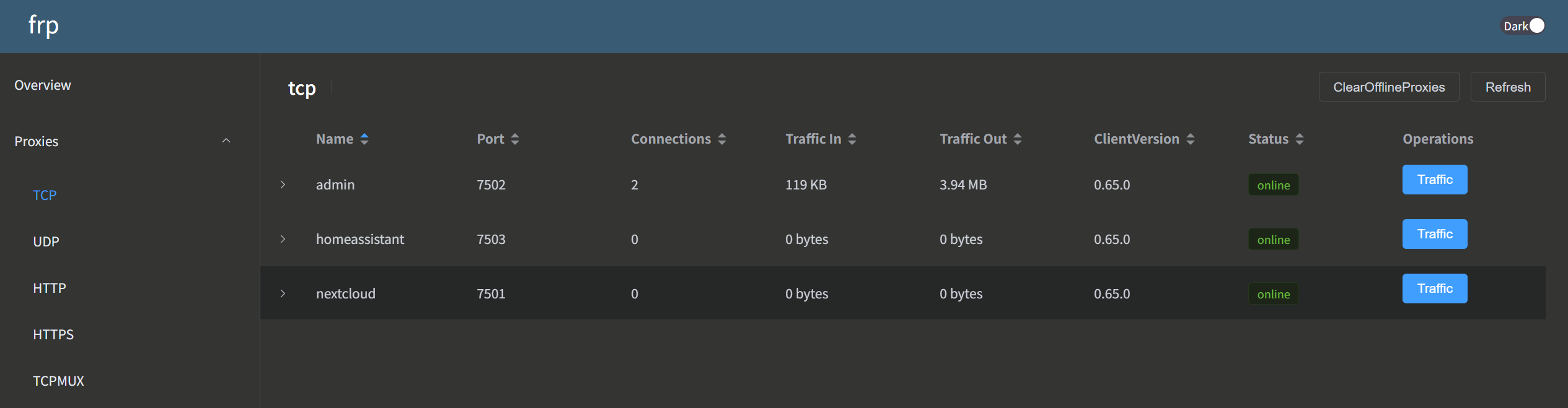This screenshot has height=408, width=1568.
Task: Expand the nextcloud proxy row
Action: coord(283,293)
